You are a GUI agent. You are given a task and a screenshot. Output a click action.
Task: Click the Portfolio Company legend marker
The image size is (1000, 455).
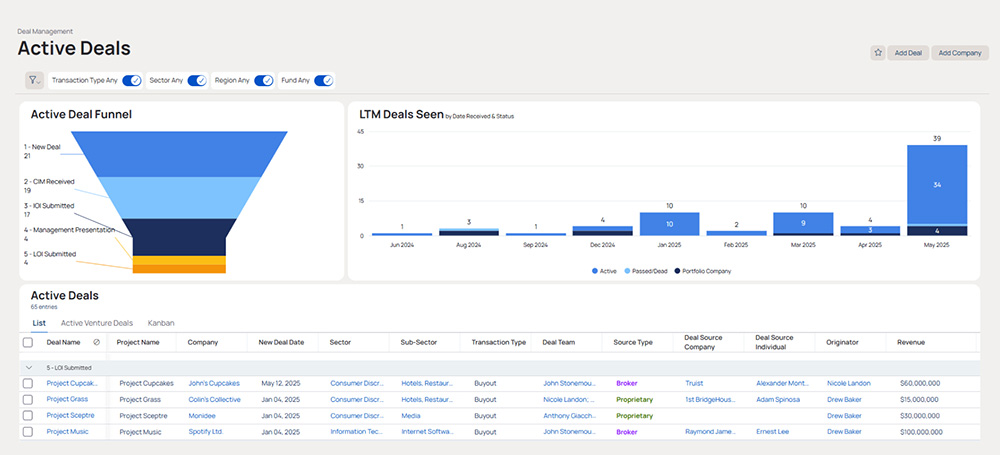tap(677, 271)
